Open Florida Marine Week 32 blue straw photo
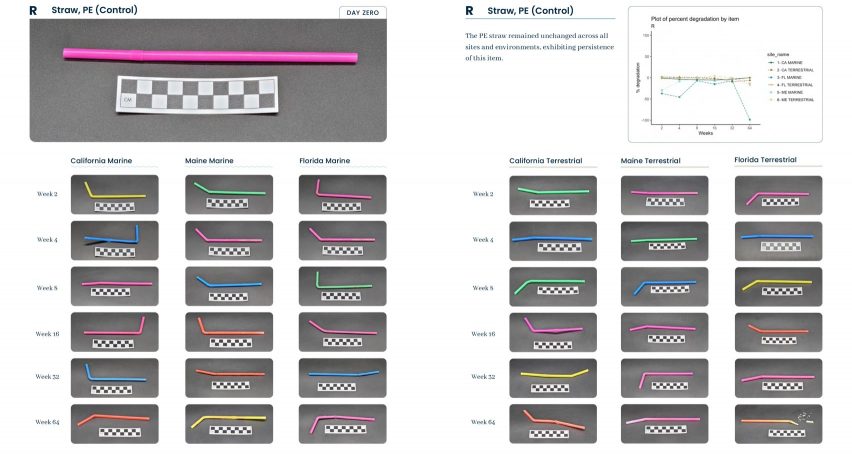852x454 pixels. (x=342, y=378)
